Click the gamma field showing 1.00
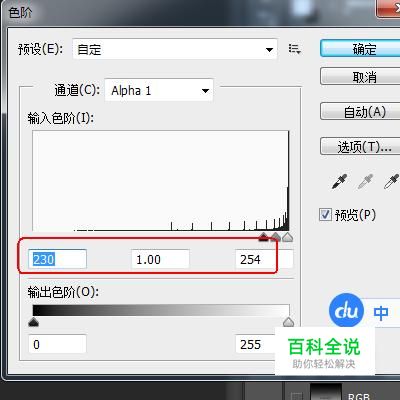The image size is (400, 400). (x=160, y=259)
